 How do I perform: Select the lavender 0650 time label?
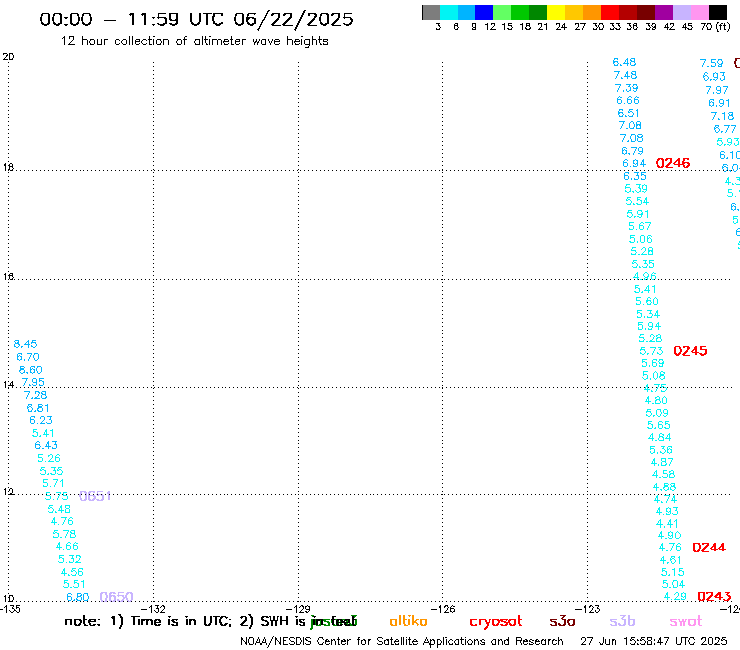coord(117,597)
